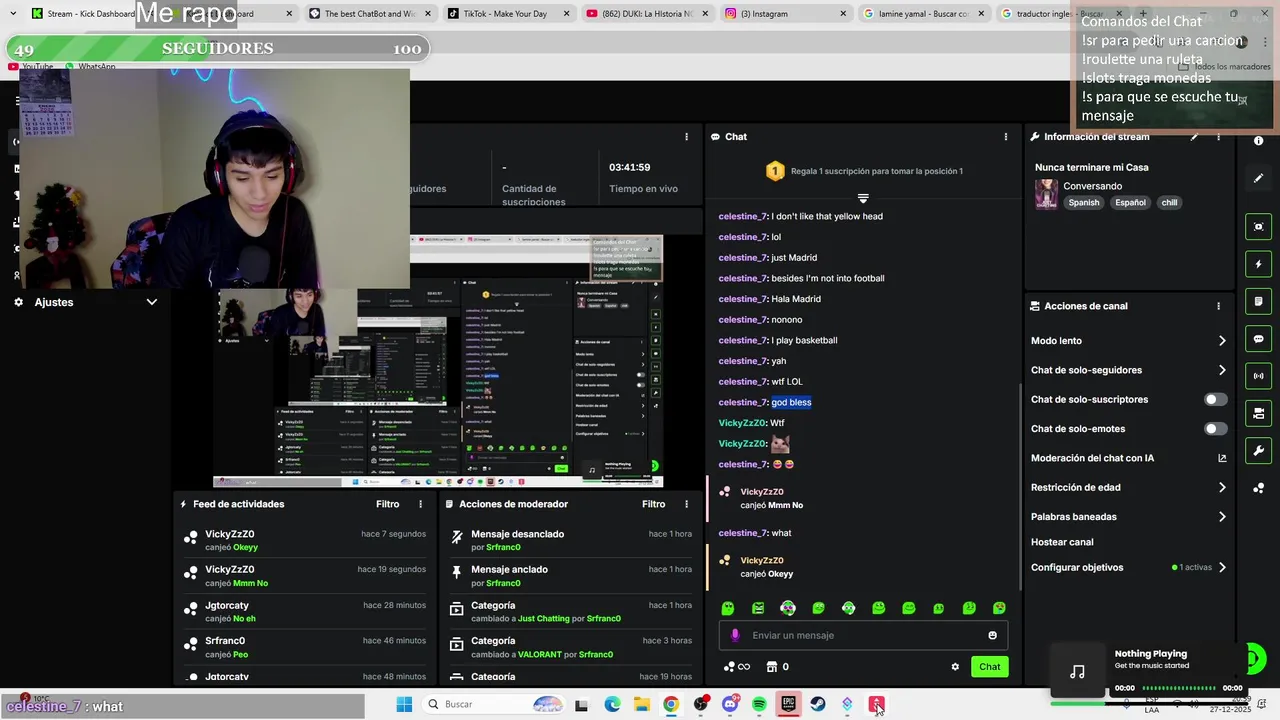Click the stream title Nunca terminare mi Casa

tap(1092, 168)
